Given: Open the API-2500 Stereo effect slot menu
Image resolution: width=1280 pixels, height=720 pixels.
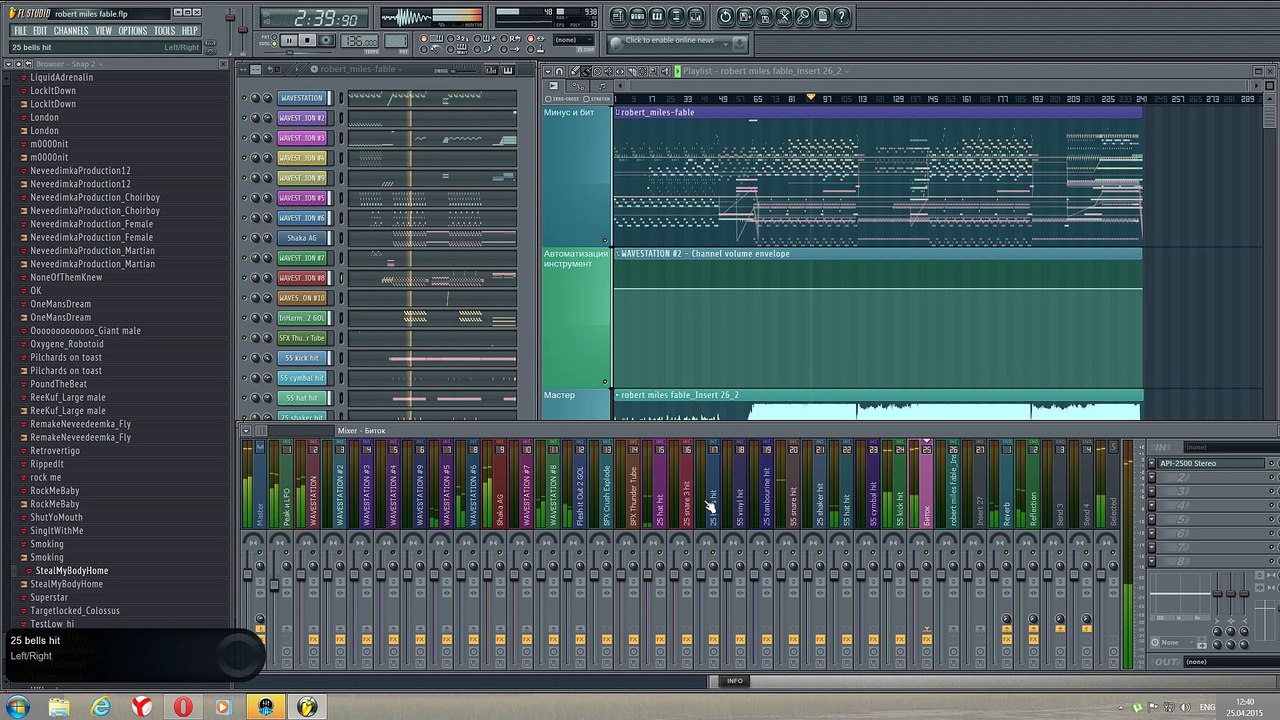Looking at the screenshot, I should point(1152,463).
